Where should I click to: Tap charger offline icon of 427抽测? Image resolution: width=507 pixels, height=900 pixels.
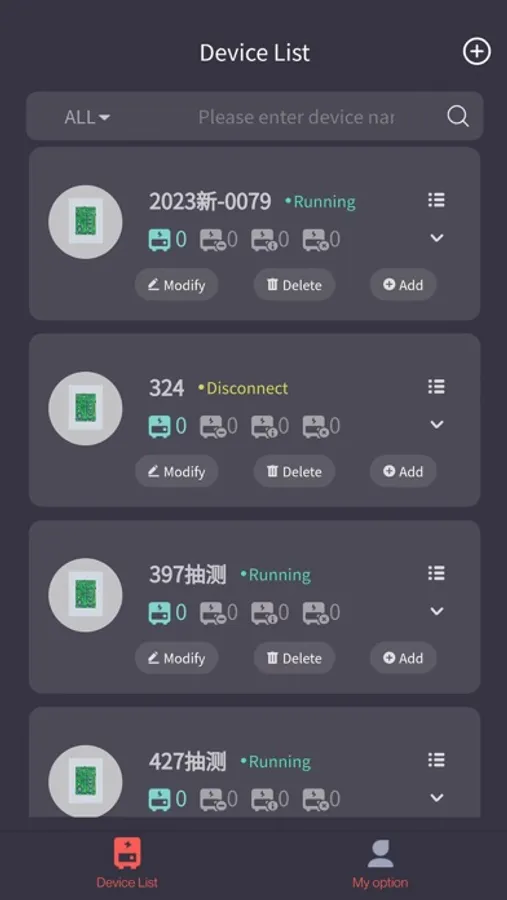212,800
